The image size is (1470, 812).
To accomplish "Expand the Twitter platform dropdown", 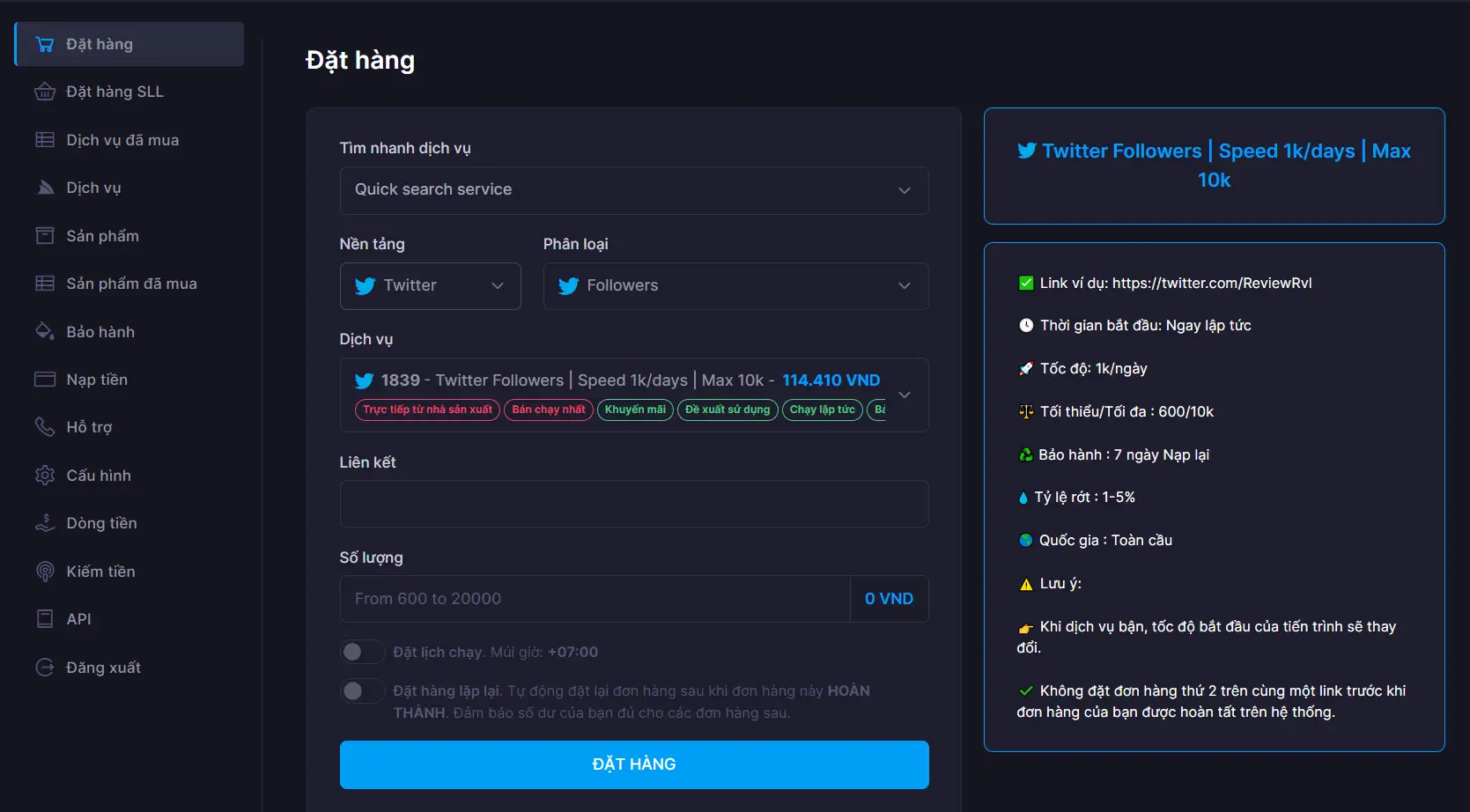I will coord(430,286).
